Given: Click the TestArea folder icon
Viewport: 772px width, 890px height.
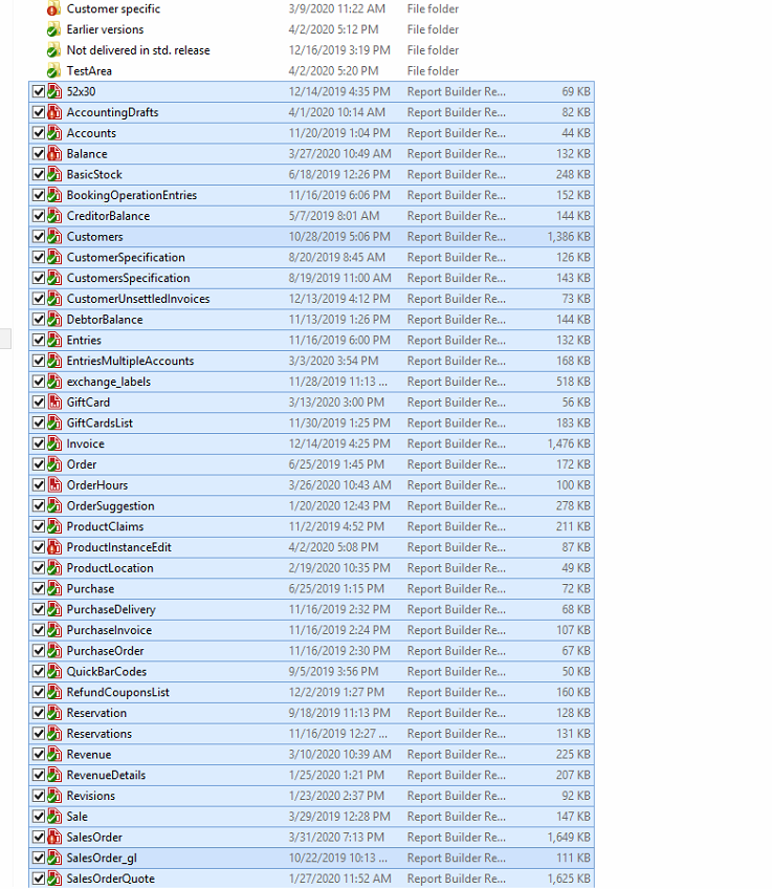Looking at the screenshot, I should pyautogui.click(x=54, y=71).
